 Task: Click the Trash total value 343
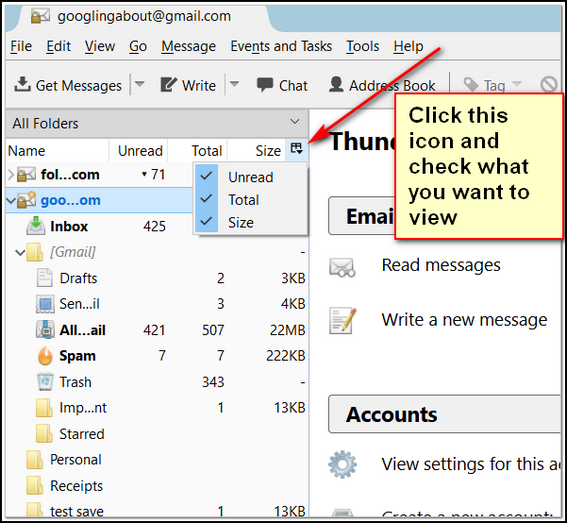click(x=213, y=382)
